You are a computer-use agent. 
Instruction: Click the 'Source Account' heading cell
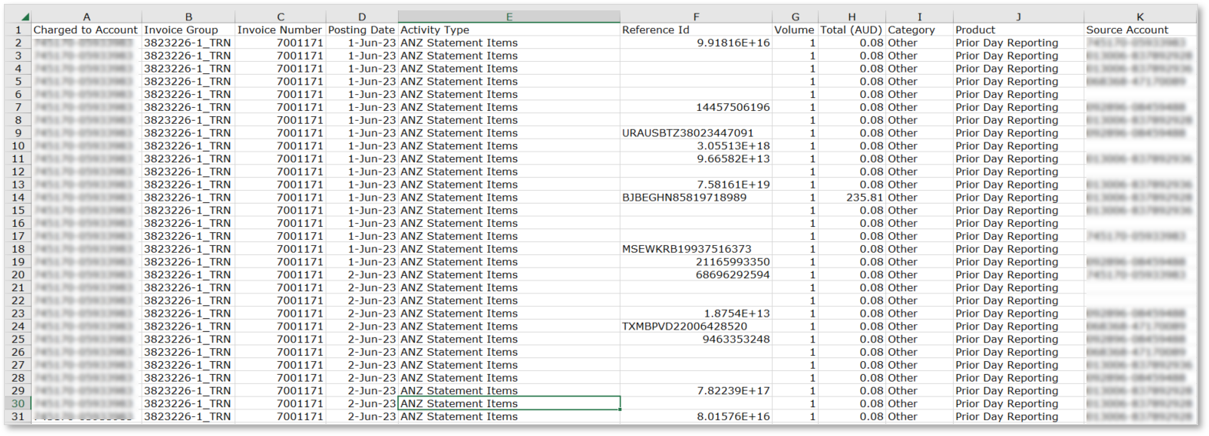(x=1139, y=30)
